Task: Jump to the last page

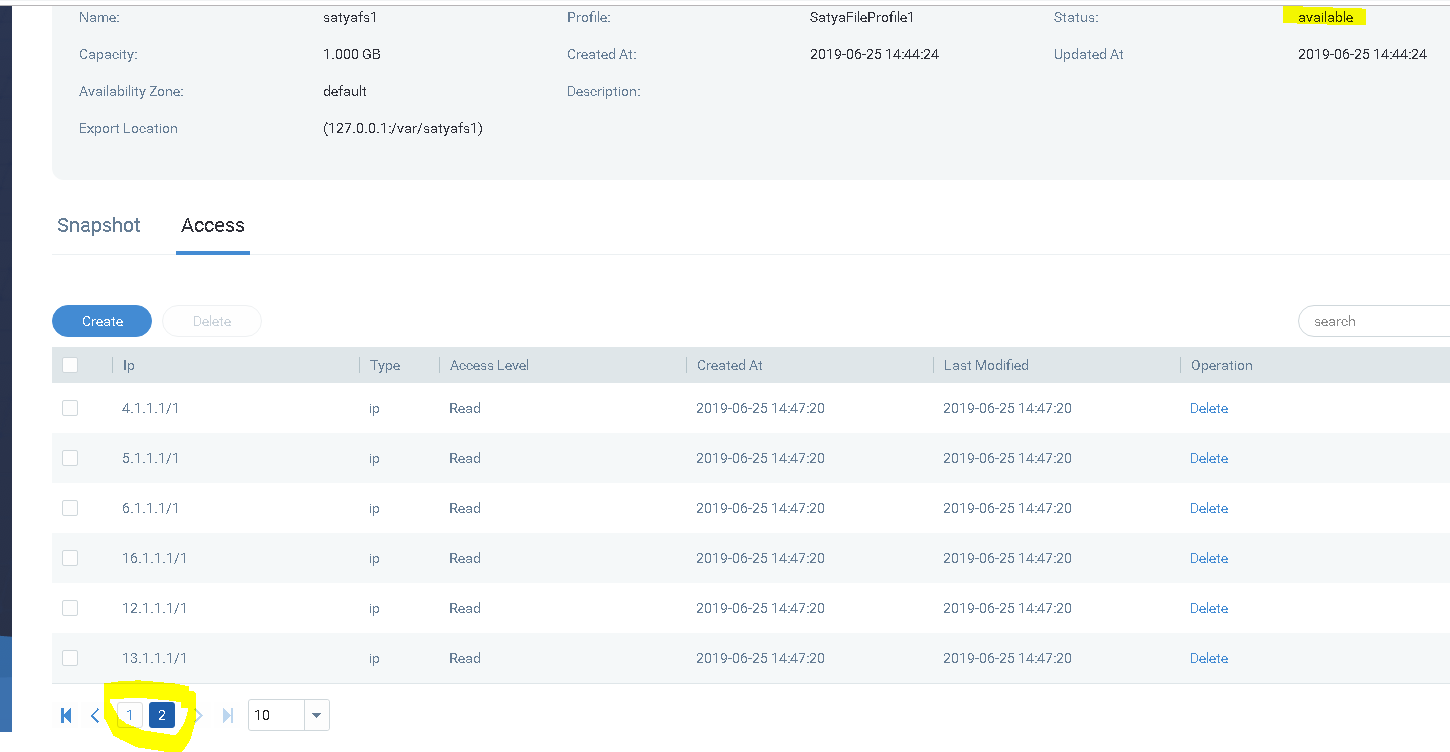Action: click(228, 715)
